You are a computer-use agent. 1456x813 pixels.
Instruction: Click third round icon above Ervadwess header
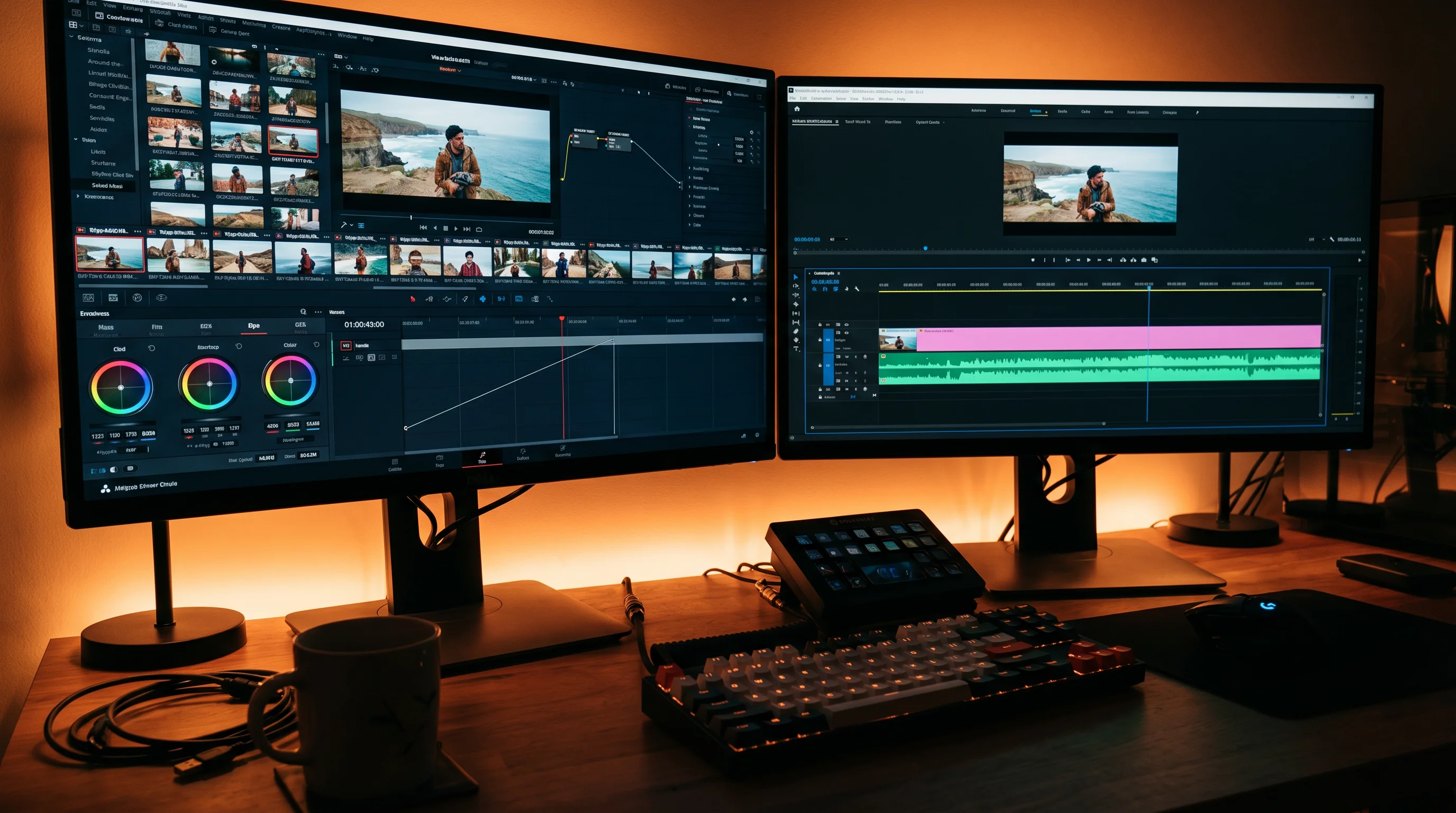tap(138, 297)
